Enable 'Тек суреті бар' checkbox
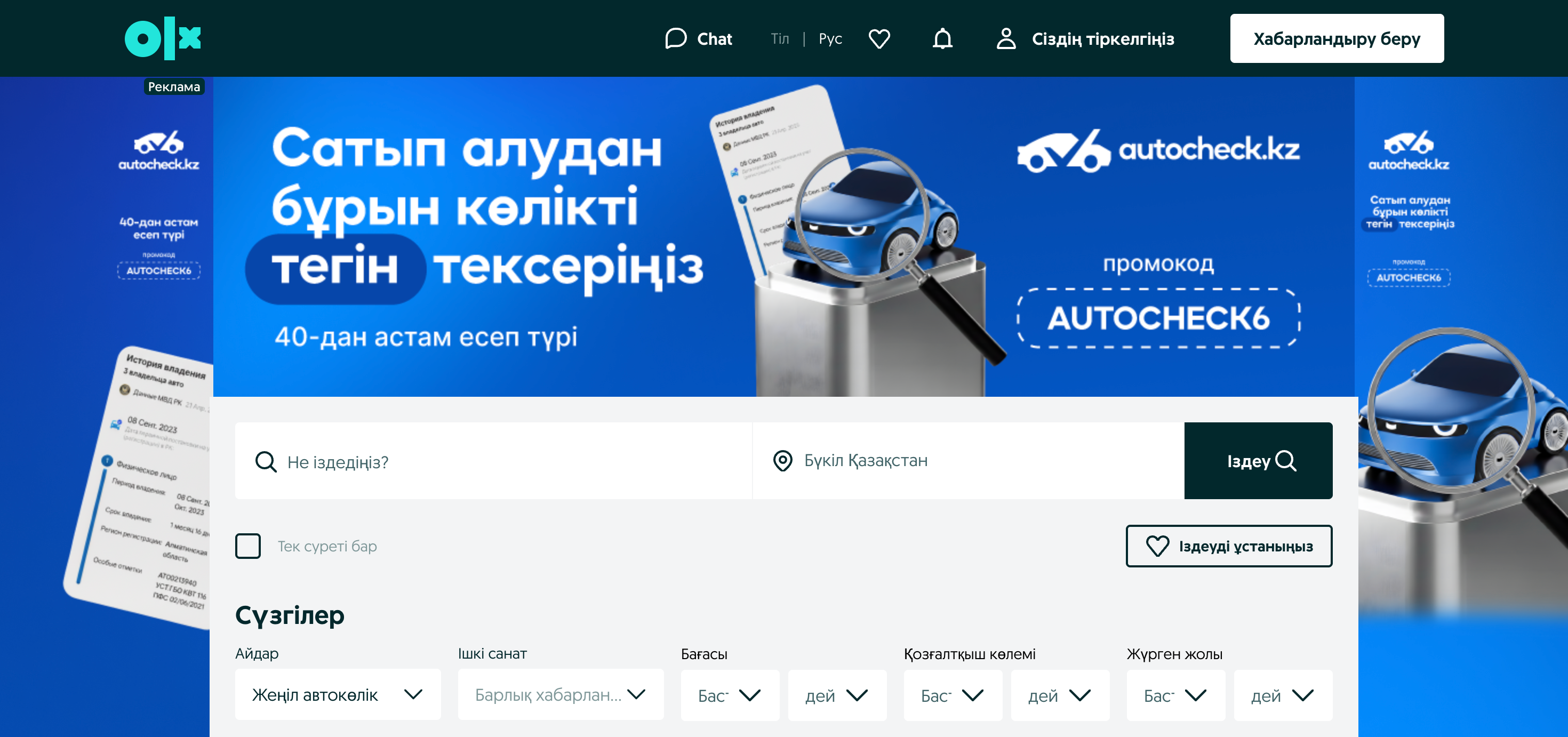1568x737 pixels. 248,546
